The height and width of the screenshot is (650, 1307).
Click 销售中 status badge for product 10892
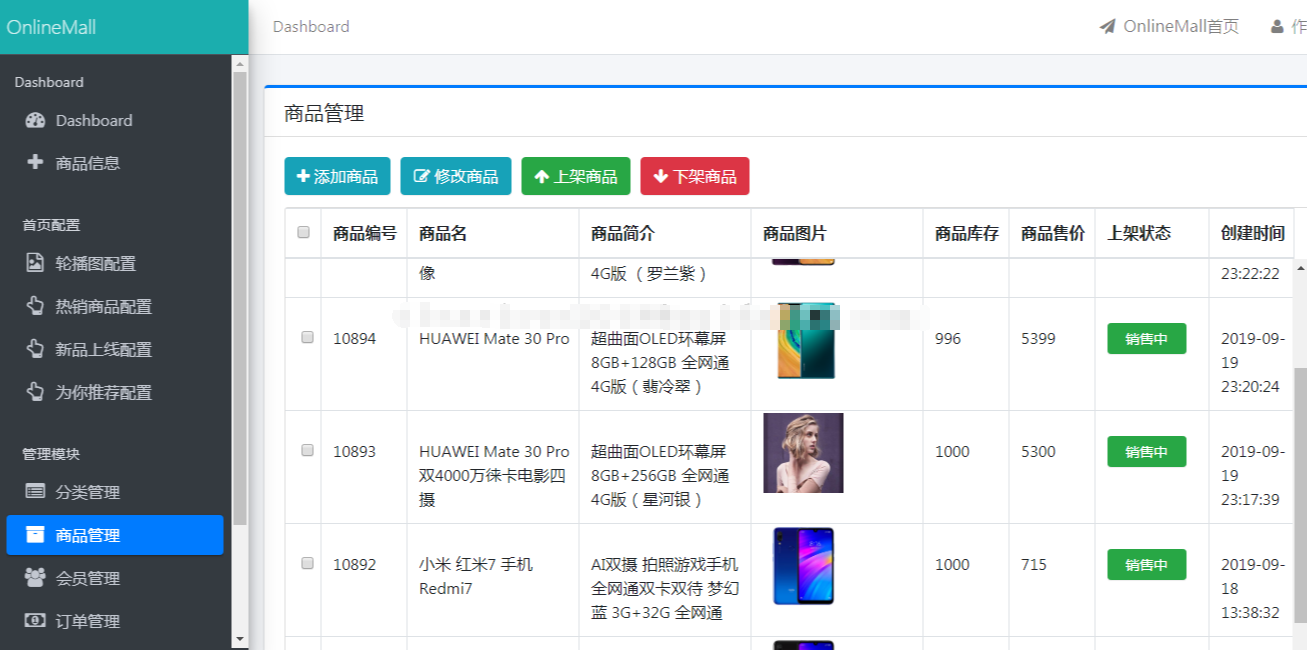[x=1146, y=564]
